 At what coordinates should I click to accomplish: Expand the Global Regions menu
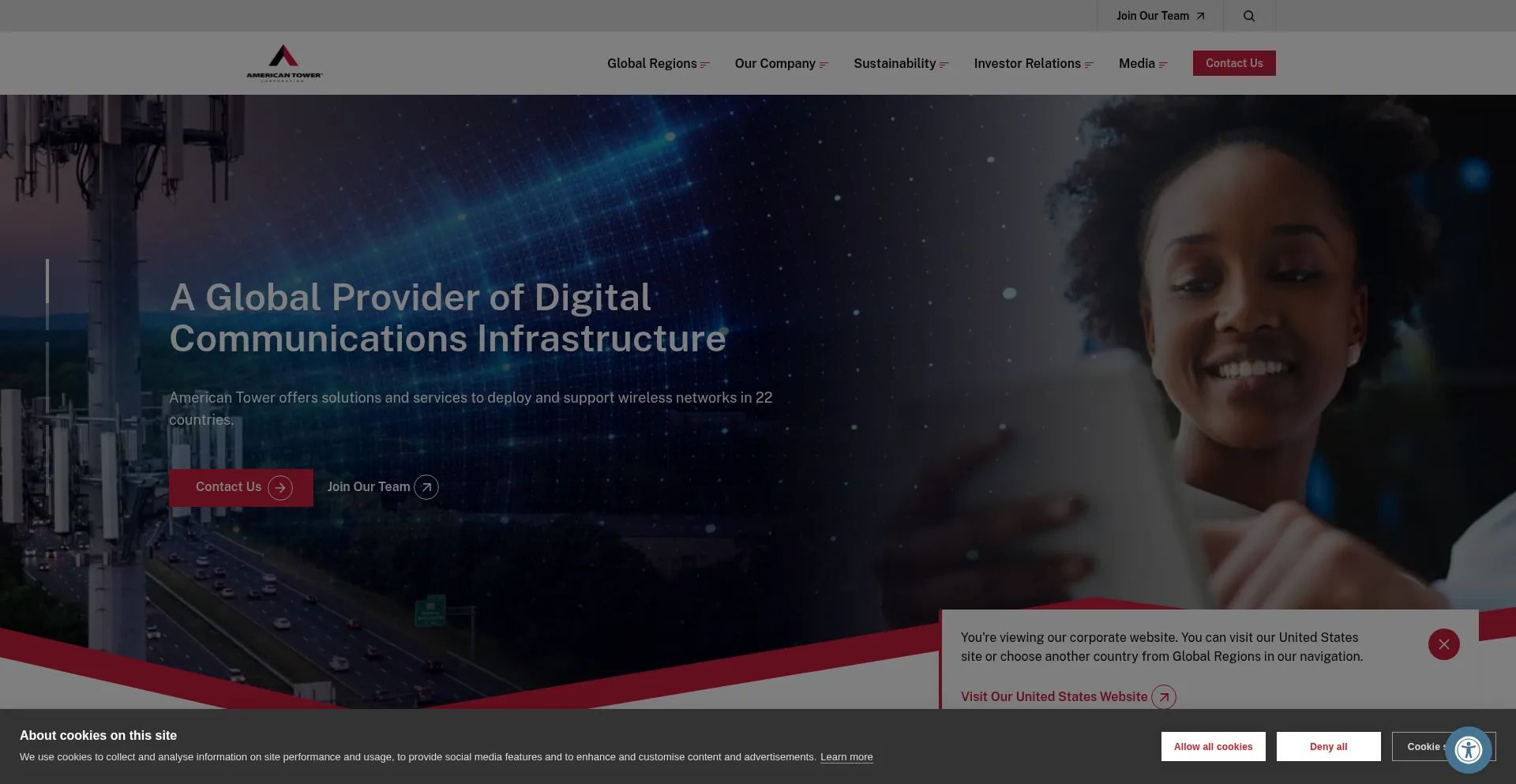click(x=658, y=64)
